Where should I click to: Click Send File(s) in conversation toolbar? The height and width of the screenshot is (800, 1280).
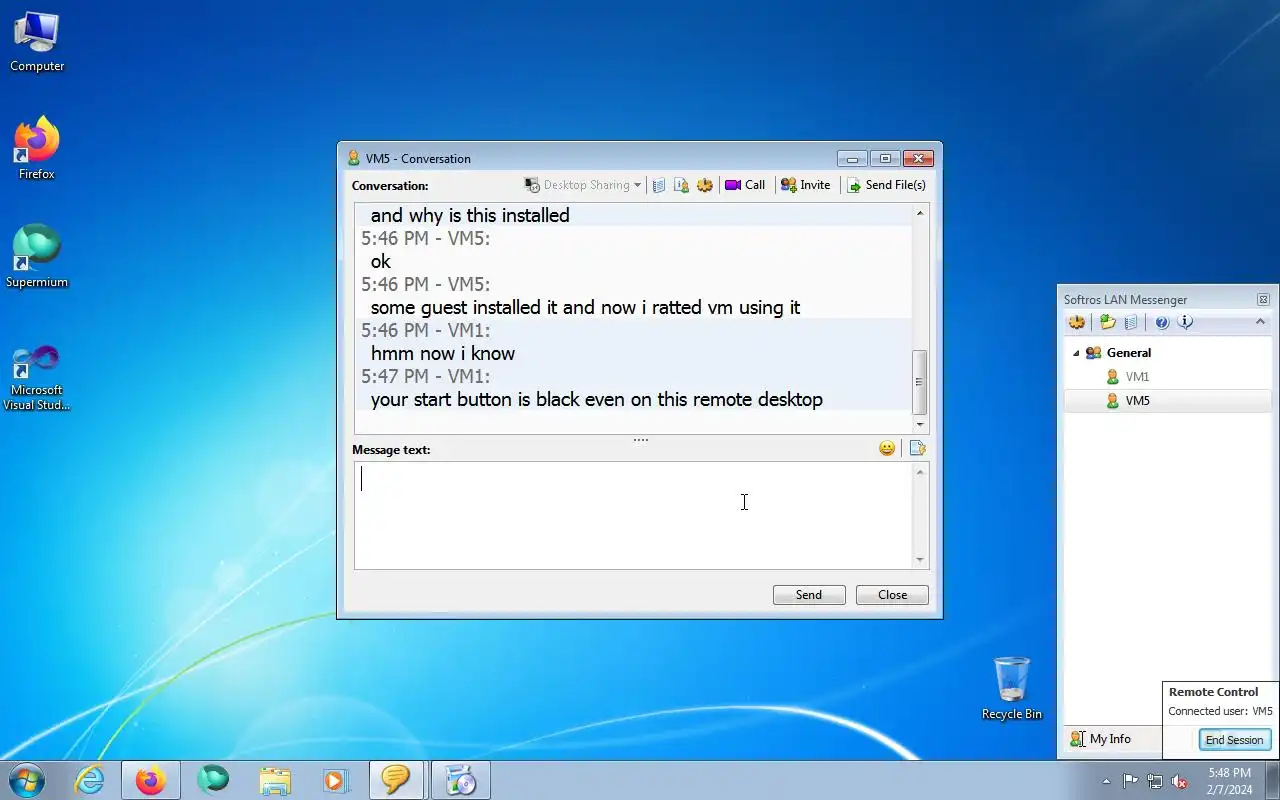[x=886, y=185]
